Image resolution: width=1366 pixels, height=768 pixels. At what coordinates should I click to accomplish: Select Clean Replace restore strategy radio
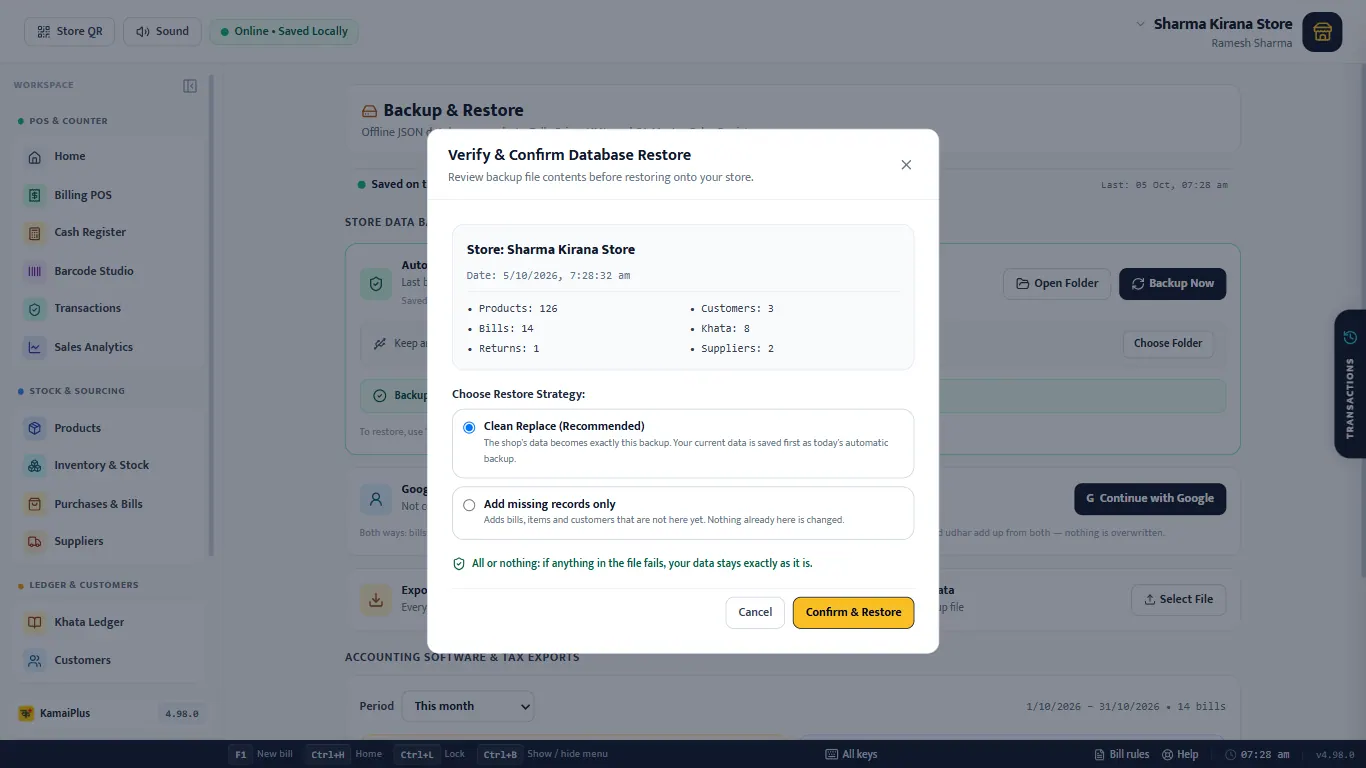click(469, 427)
